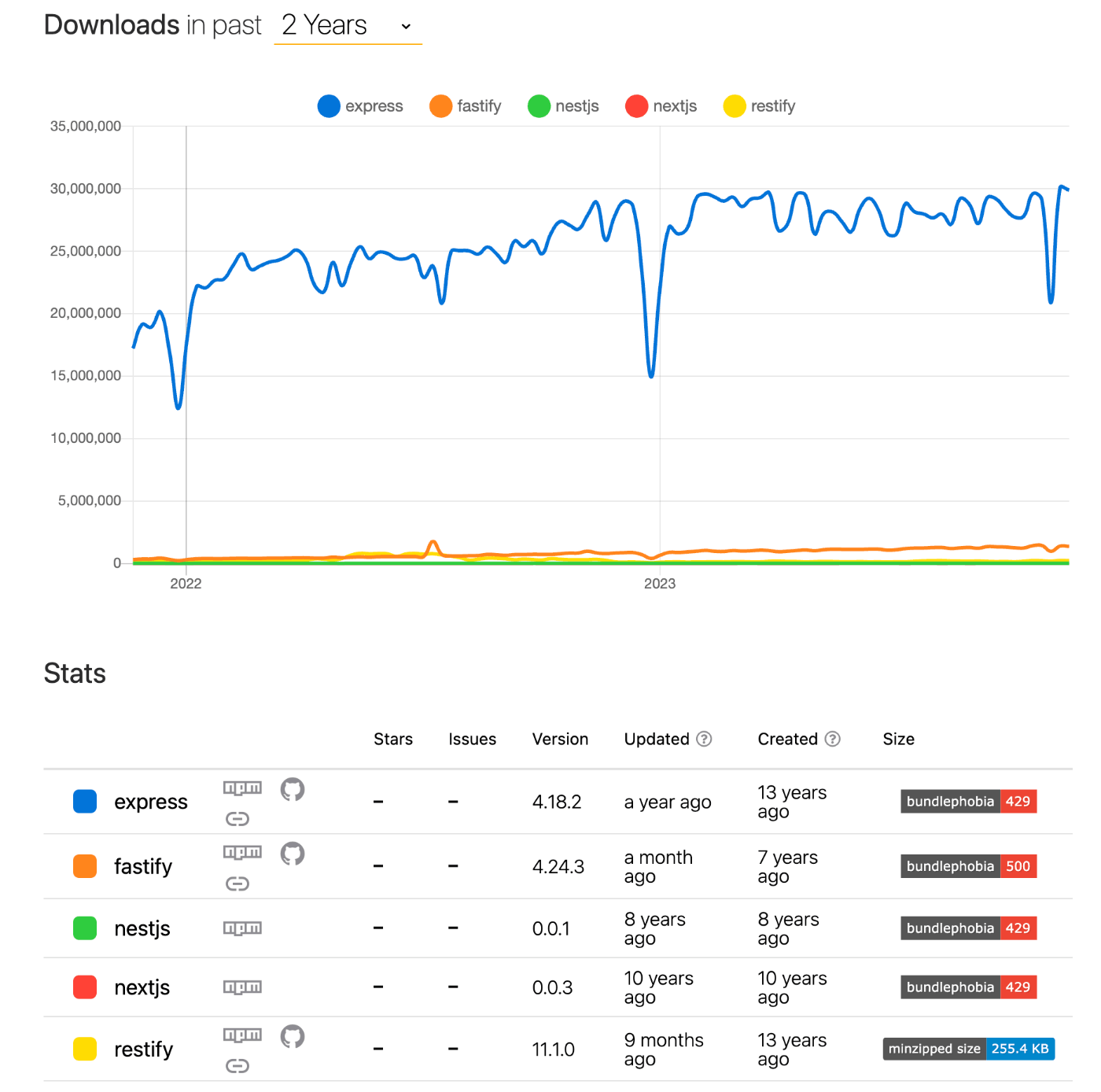Open the homepage link icon for express
Image resolution: width=1101 pixels, height=1092 pixels.
click(238, 819)
